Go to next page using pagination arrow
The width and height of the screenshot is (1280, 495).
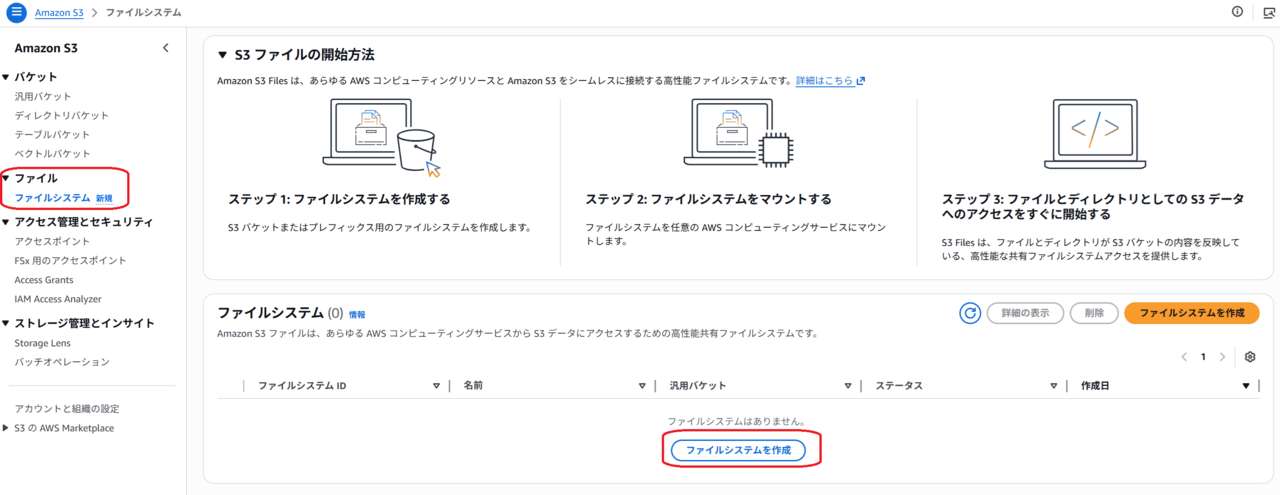coord(1222,357)
